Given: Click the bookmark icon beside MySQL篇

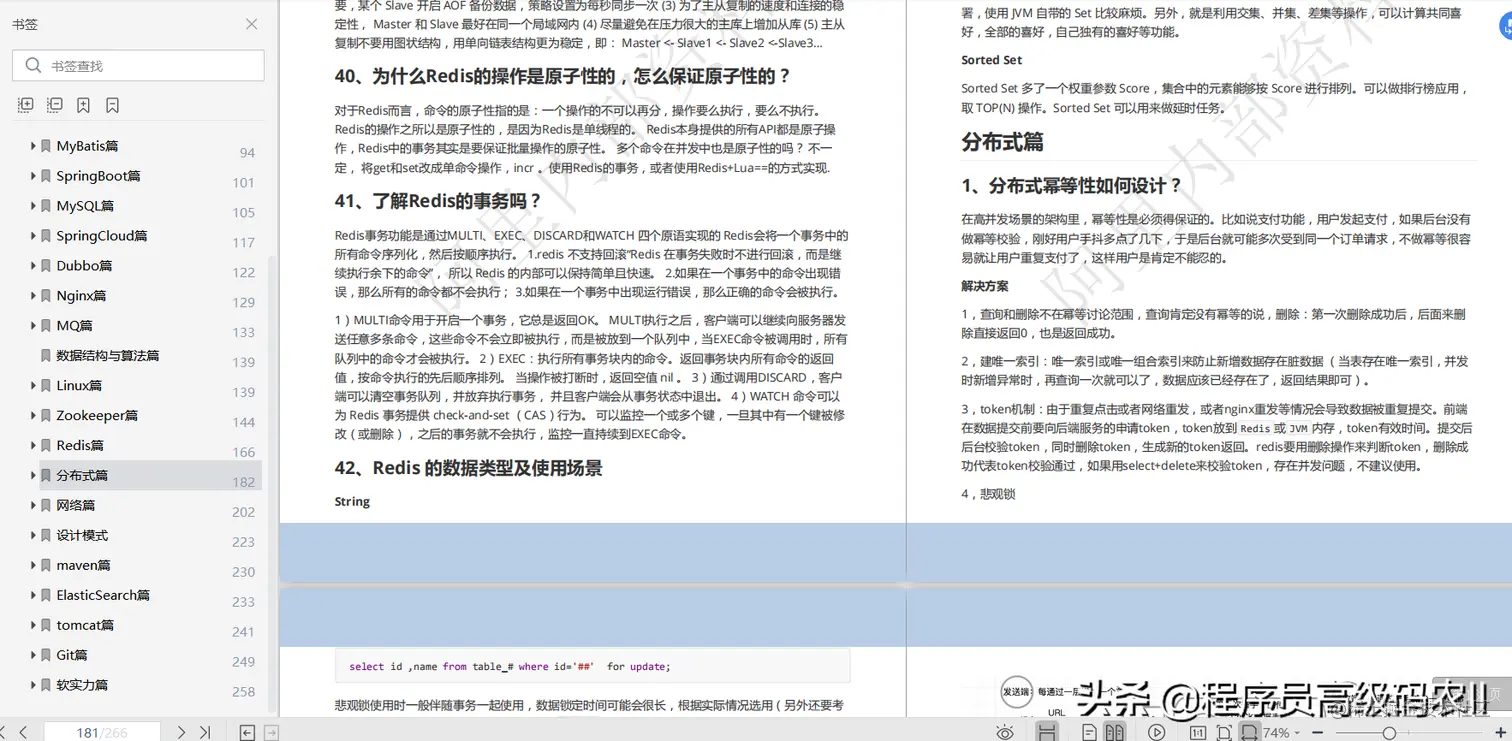Looking at the screenshot, I should coord(46,206).
